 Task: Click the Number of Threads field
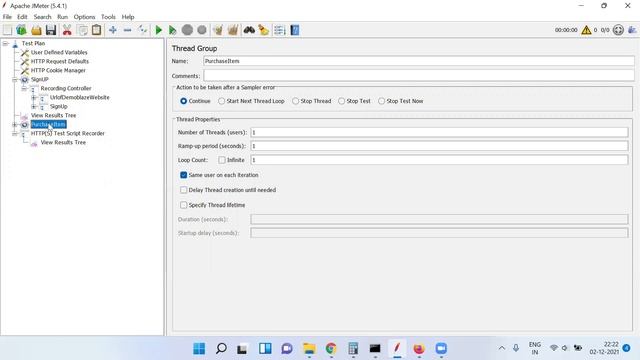tap(439, 133)
